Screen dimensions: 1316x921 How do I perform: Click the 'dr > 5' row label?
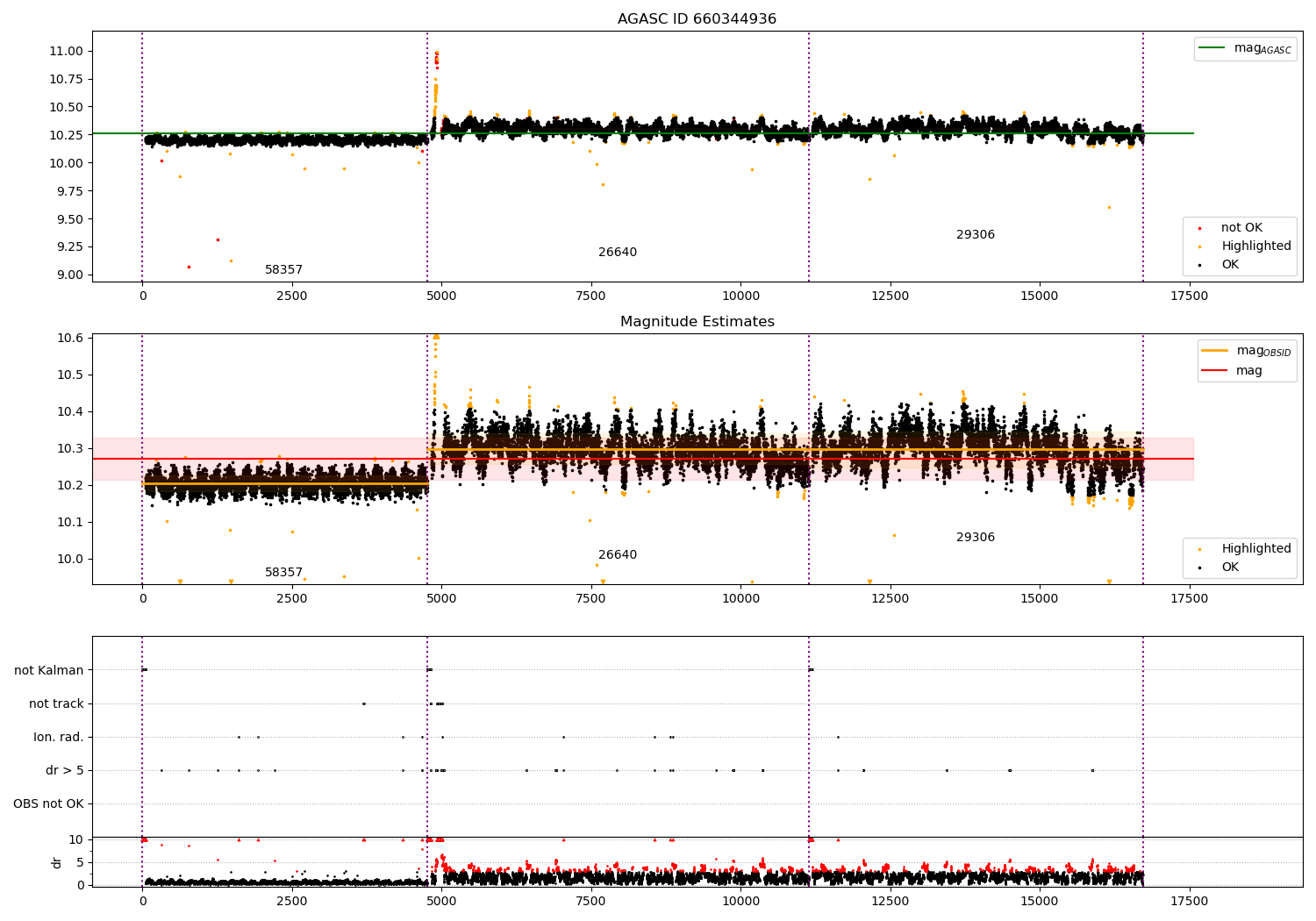(x=65, y=770)
